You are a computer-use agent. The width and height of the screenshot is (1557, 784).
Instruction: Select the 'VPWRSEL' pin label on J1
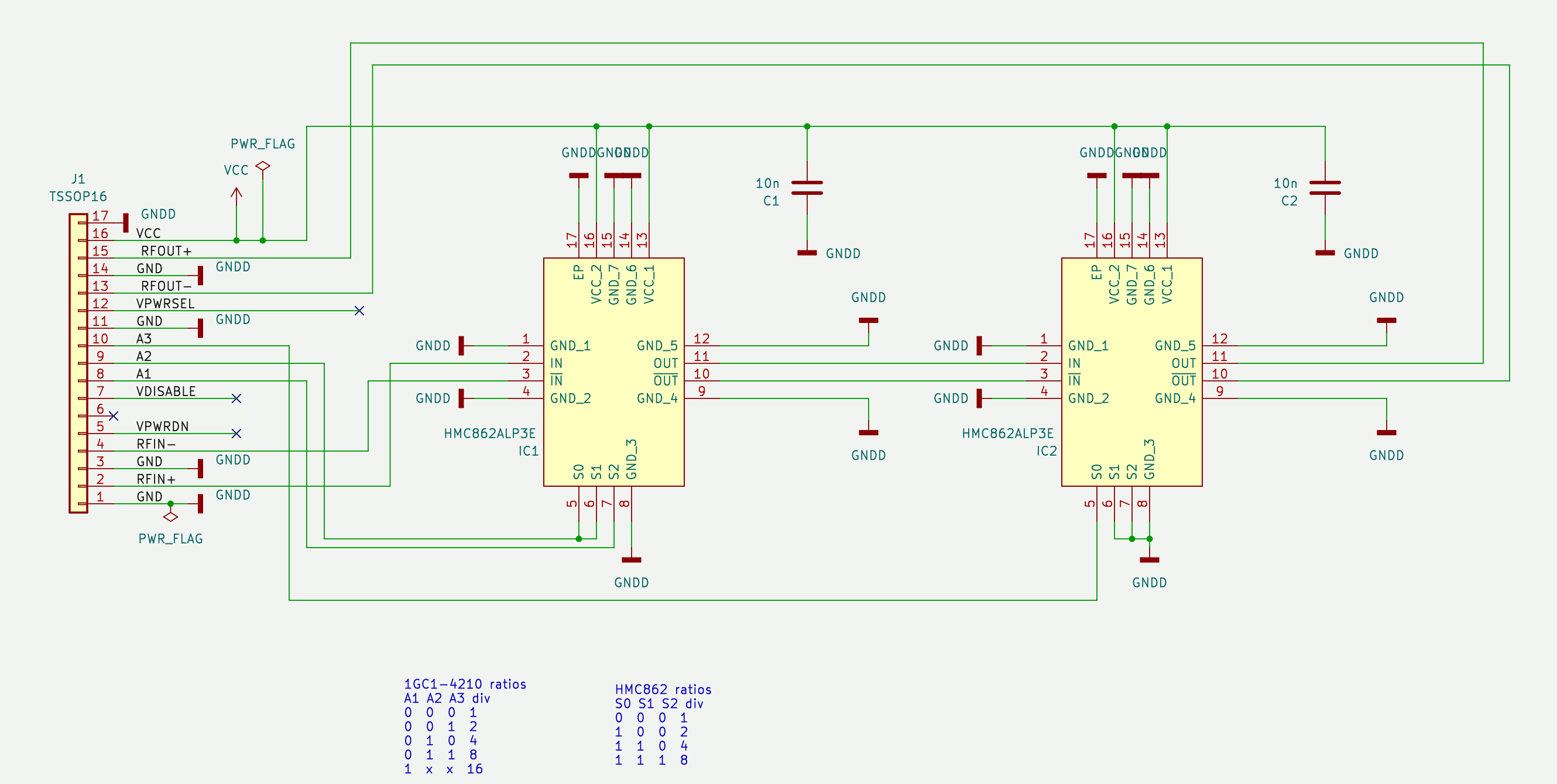coord(166,304)
